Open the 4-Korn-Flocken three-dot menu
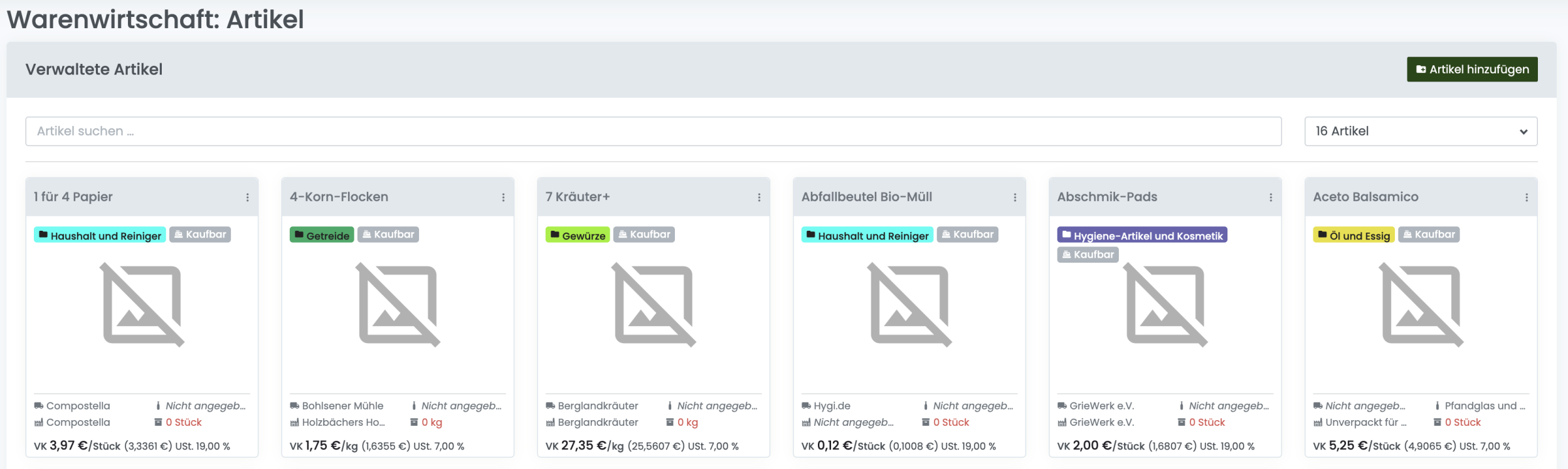The width and height of the screenshot is (1568, 469). point(503,198)
